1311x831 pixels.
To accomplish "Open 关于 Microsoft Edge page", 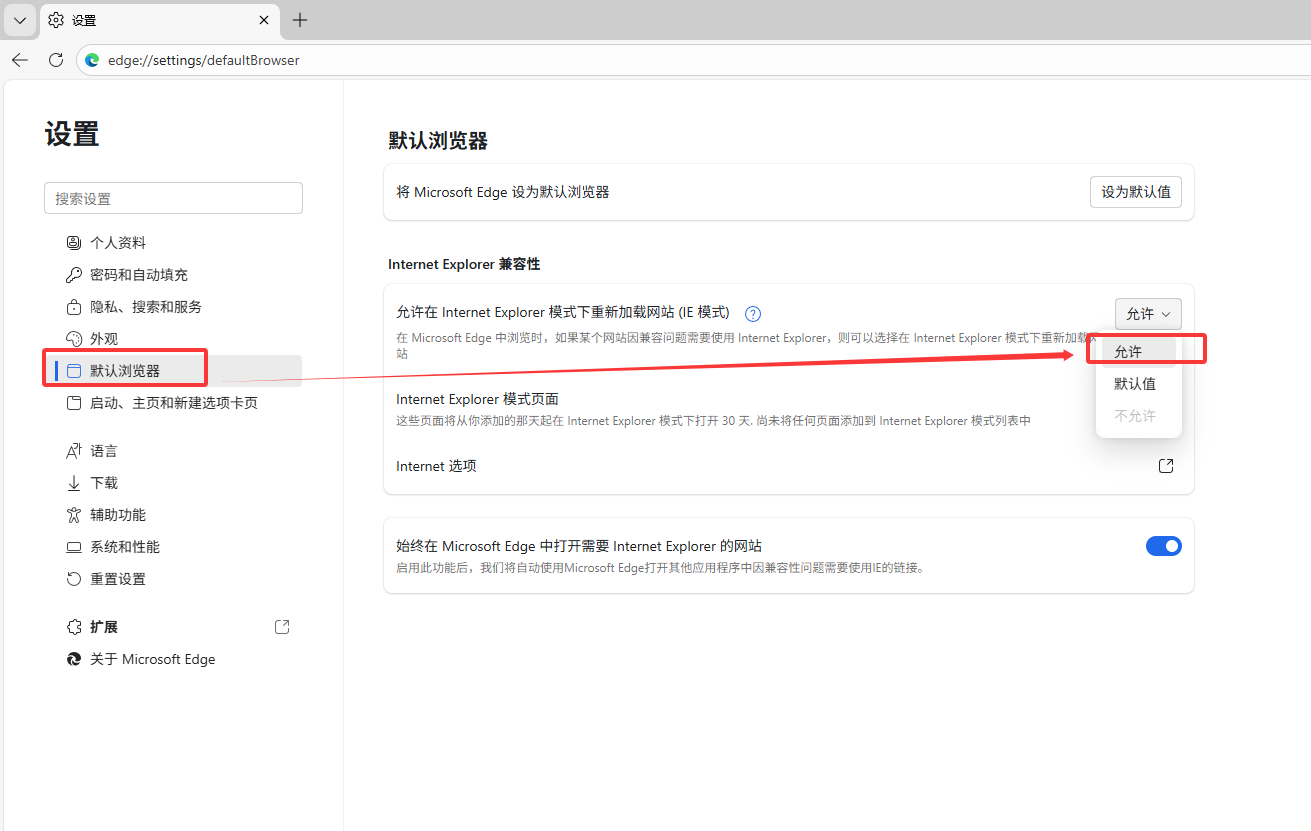I will click(x=152, y=659).
